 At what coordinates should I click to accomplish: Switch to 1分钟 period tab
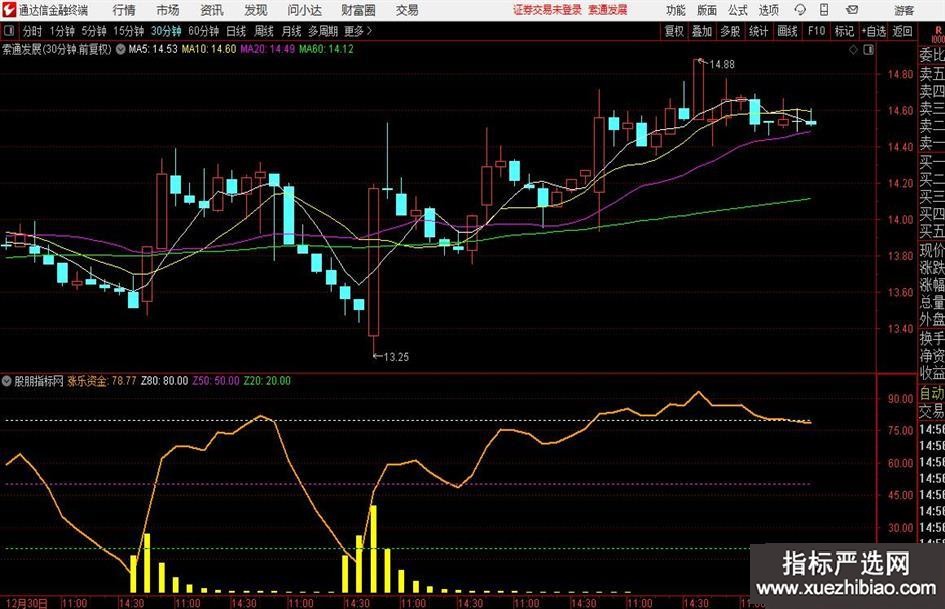pos(62,31)
